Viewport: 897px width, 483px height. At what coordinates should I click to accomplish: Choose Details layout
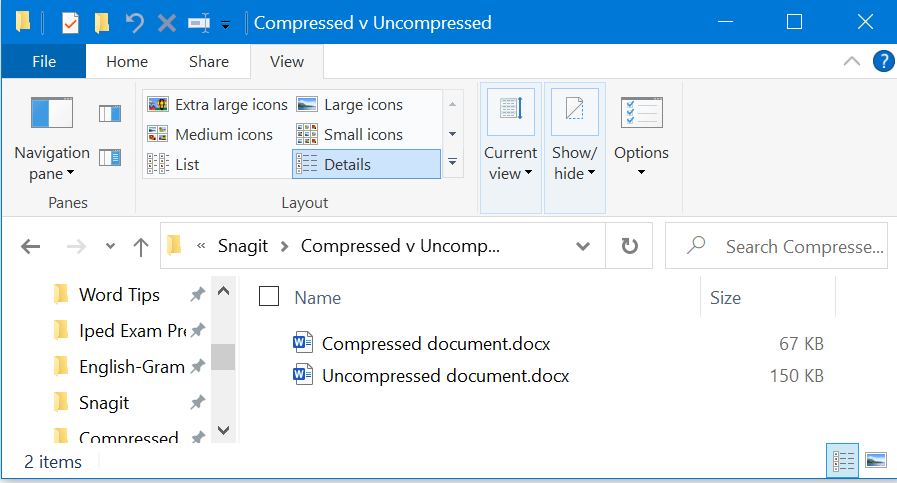(366, 164)
